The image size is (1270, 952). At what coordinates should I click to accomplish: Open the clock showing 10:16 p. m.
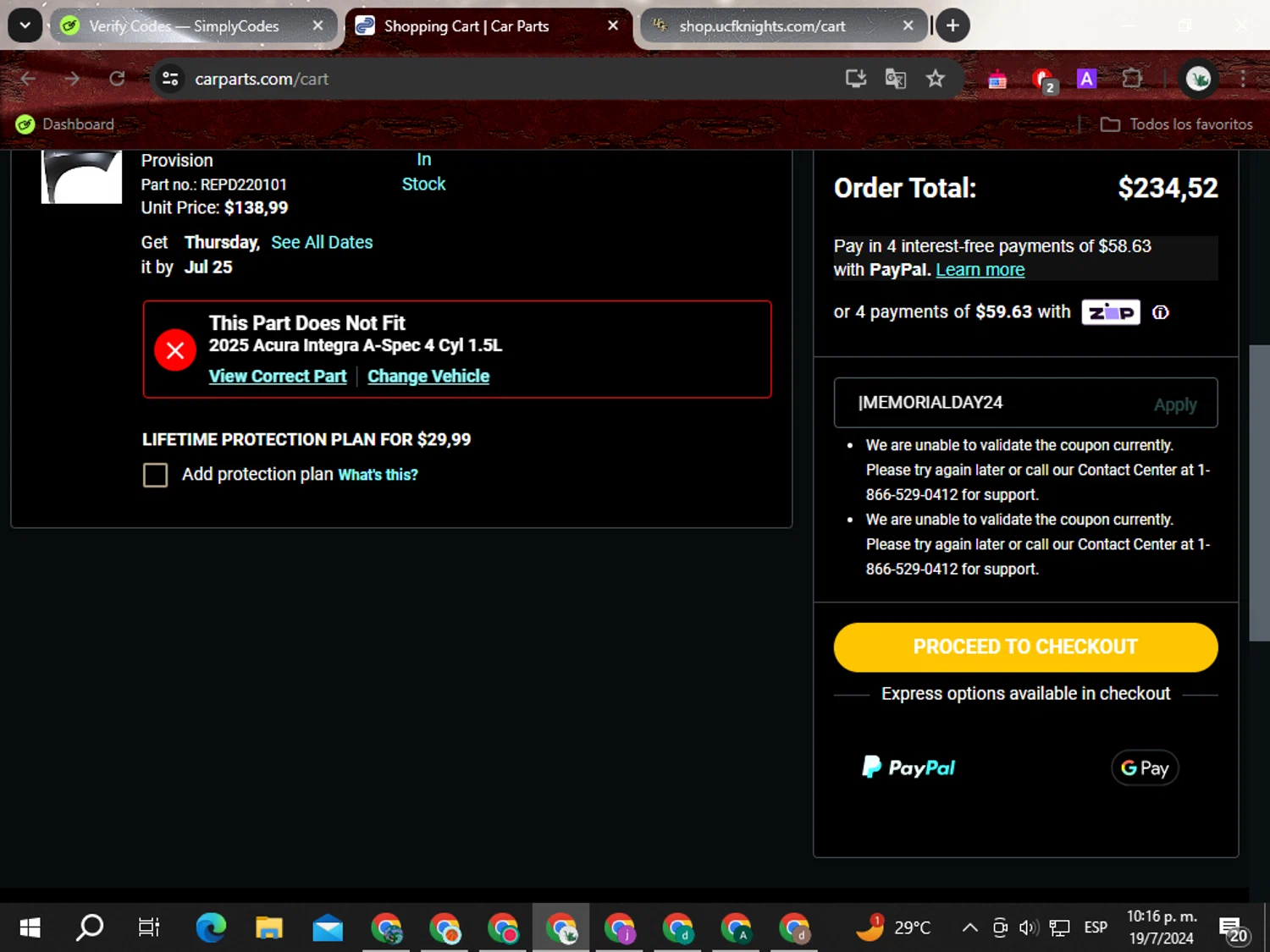coord(1162,927)
